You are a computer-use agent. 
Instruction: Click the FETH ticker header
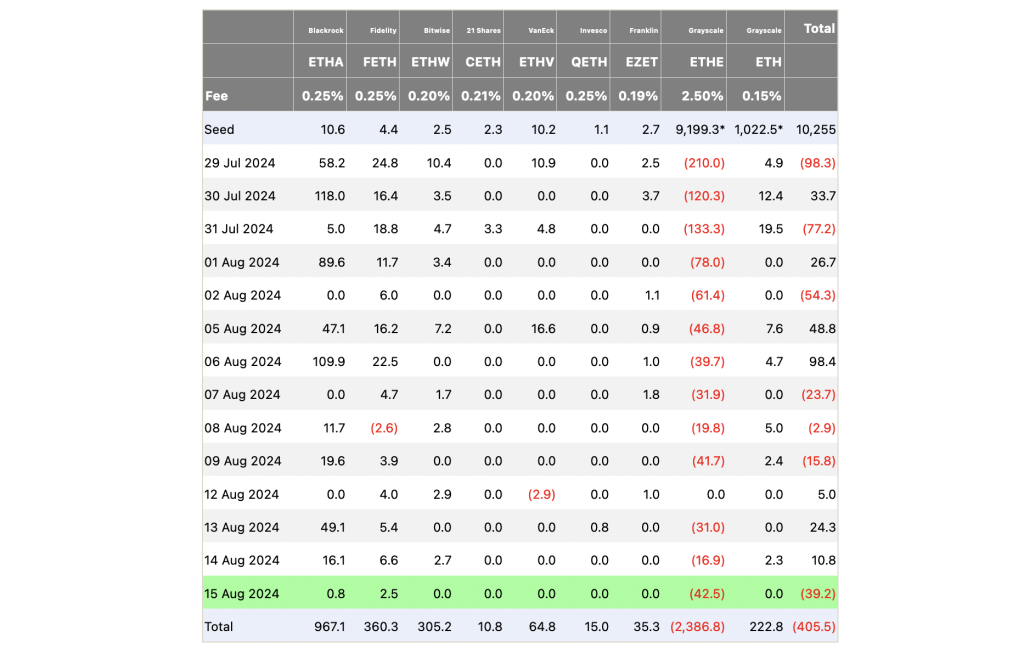pos(379,62)
